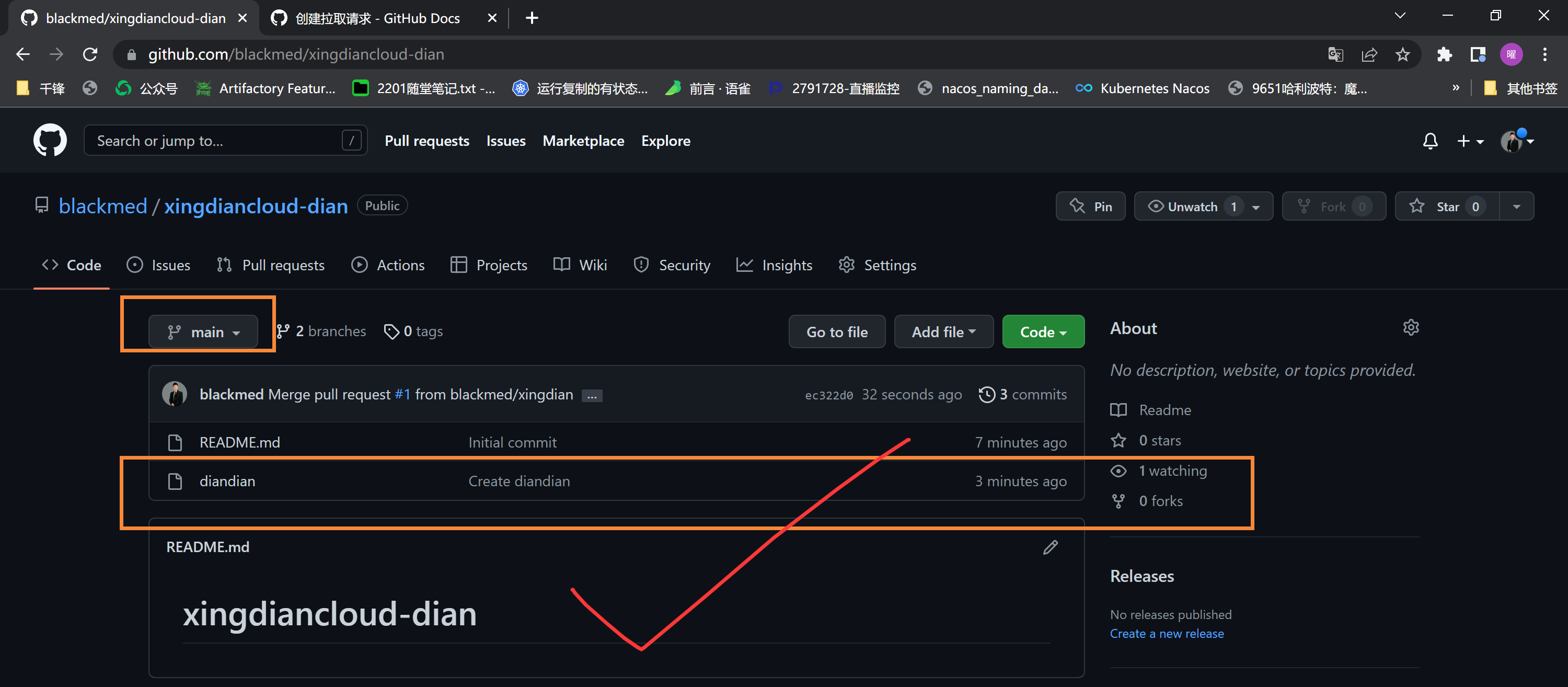Switch to the Code tab
This screenshot has height=687, width=1568.
tap(72, 265)
